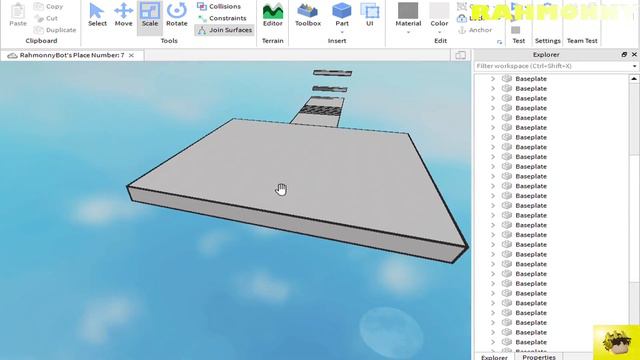Click the viewport layout toggle icon
This screenshot has width=640, height=360.
[x=460, y=55]
